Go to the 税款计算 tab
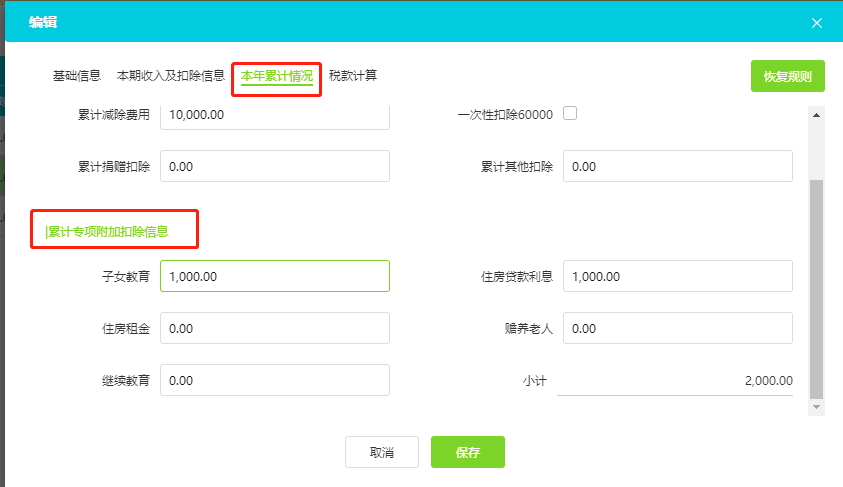The image size is (843, 487). coord(353,75)
